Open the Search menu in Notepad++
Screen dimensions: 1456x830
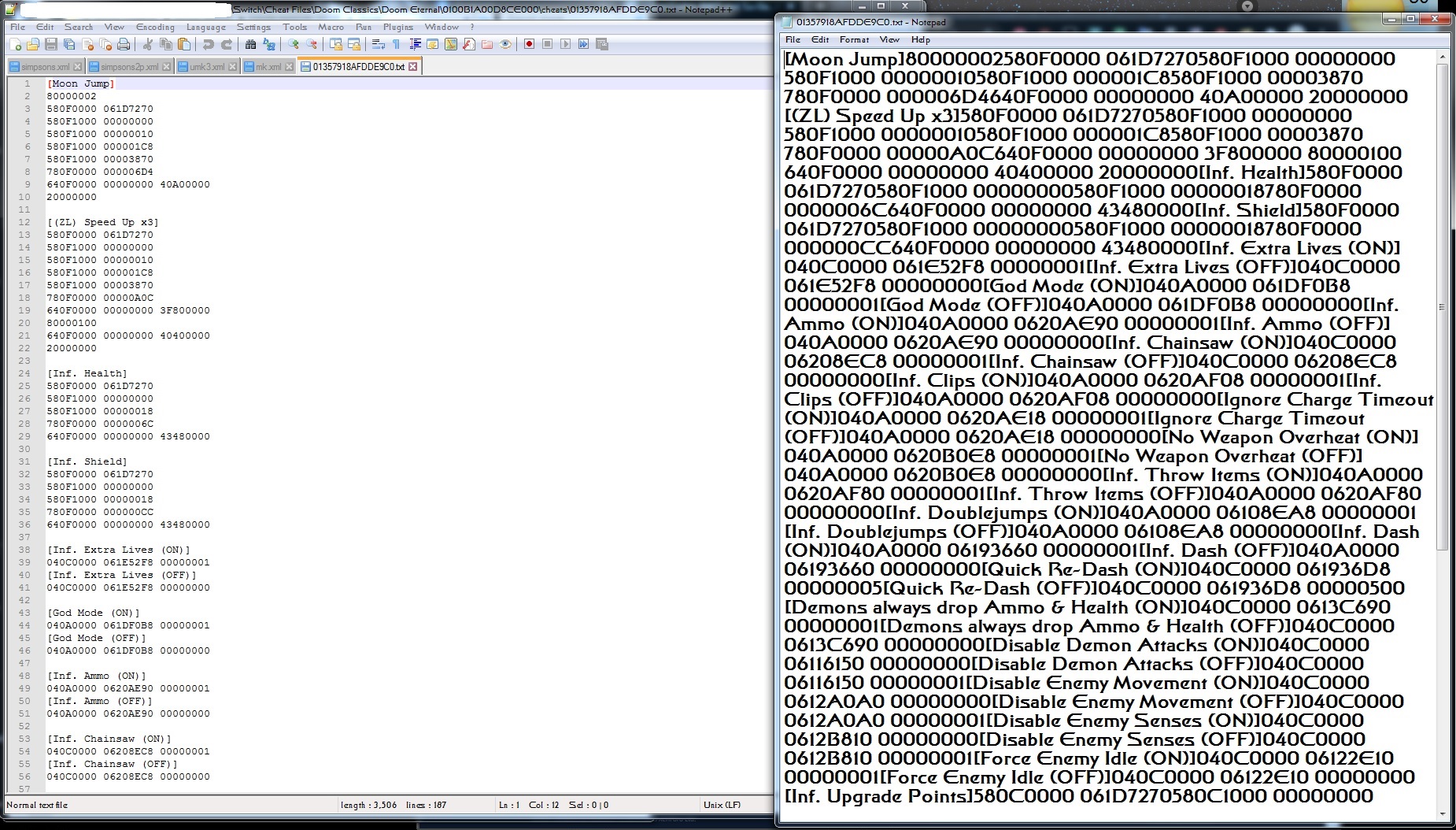pyautogui.click(x=79, y=27)
